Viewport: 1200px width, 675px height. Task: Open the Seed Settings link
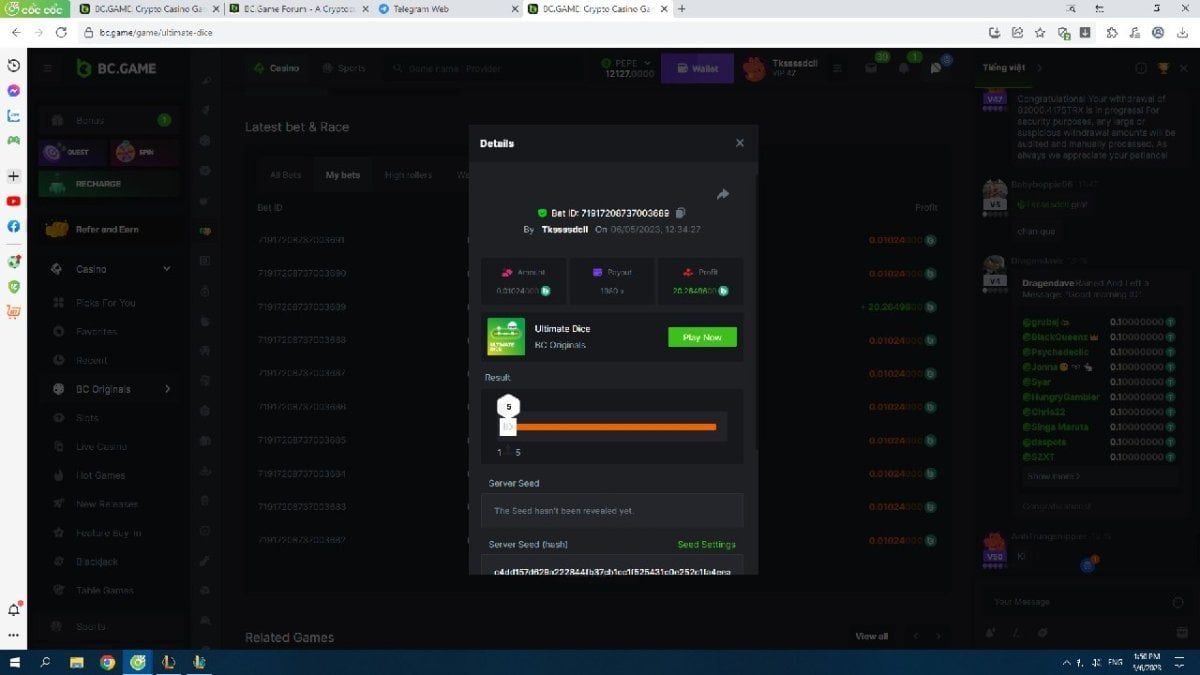tap(706, 545)
